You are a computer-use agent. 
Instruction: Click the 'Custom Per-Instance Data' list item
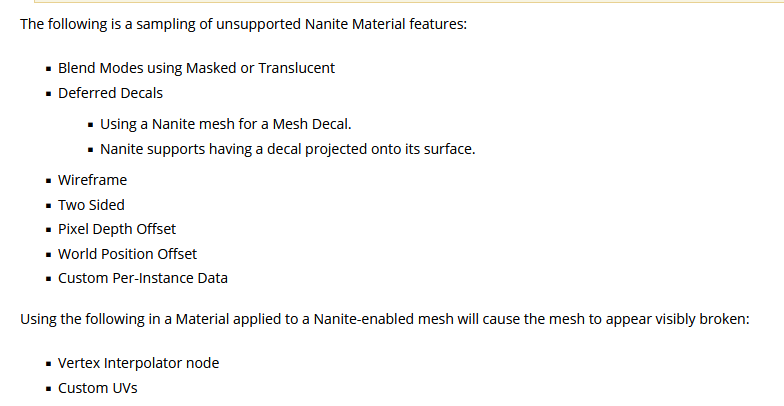pos(143,278)
